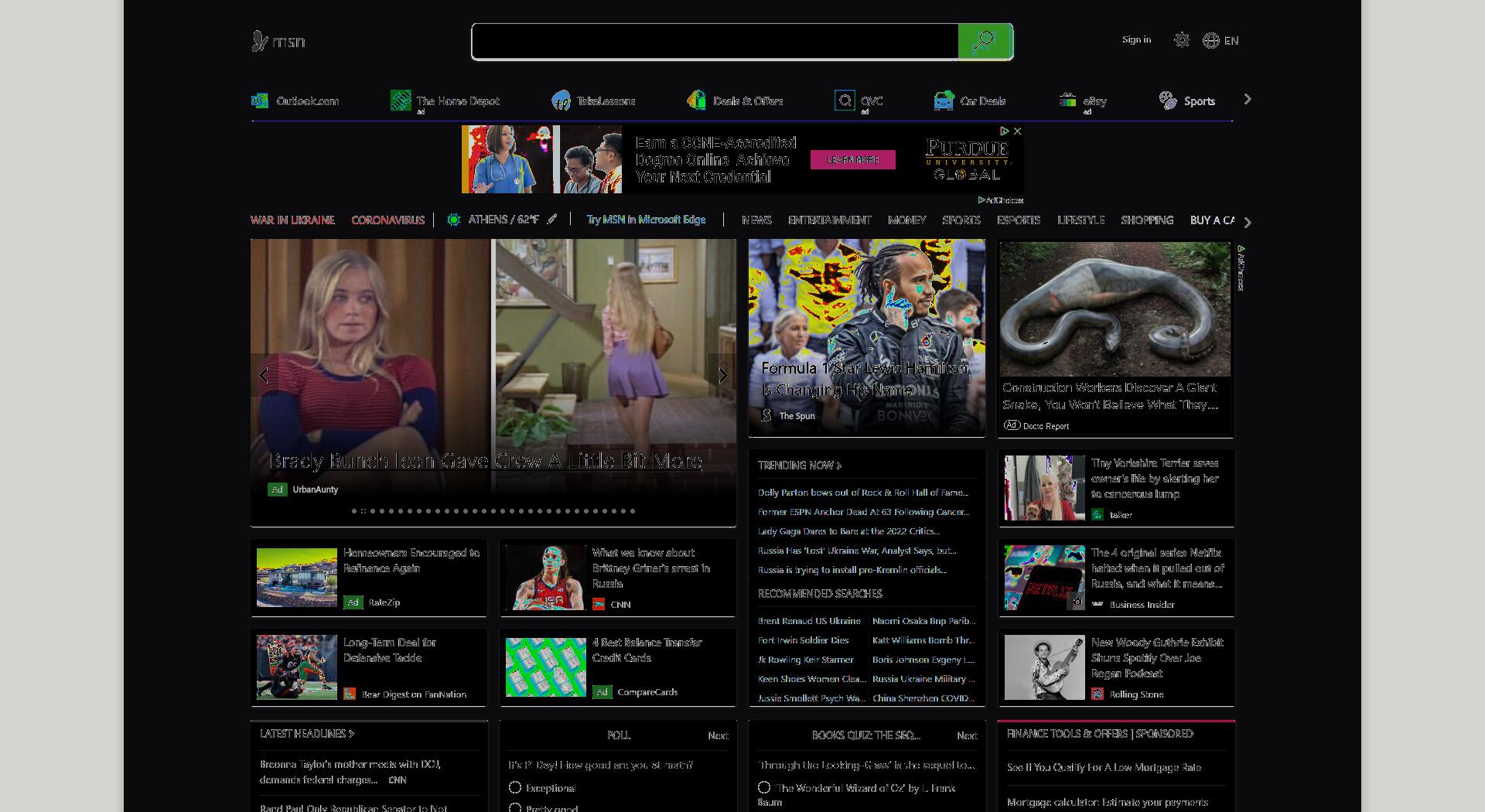Open the eBay shortcut icon
The width and height of the screenshot is (1485, 812).
click(x=1067, y=101)
